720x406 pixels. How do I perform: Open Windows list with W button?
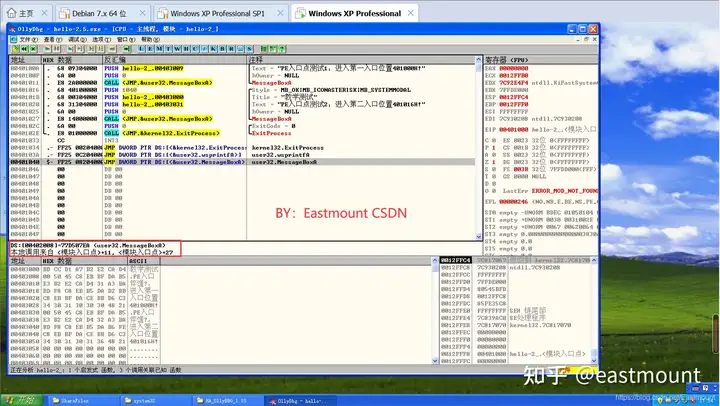click(177, 49)
